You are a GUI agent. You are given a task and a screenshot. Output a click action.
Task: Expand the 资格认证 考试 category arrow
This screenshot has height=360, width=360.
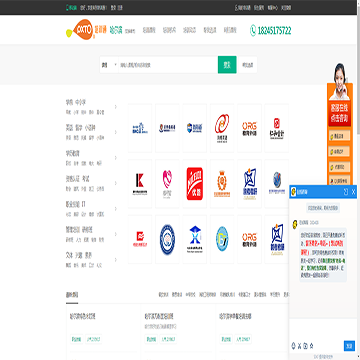[x=116, y=183]
